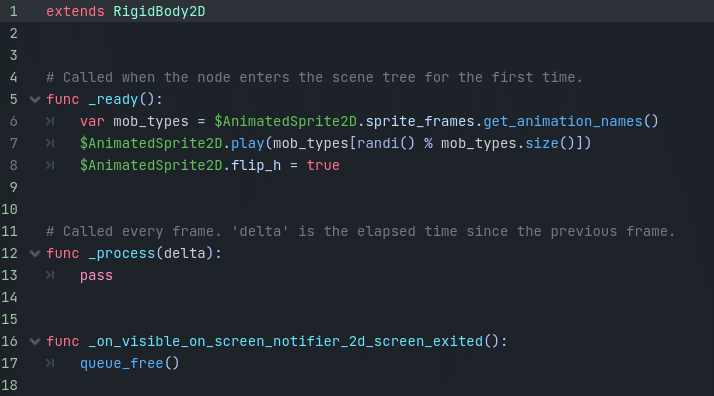Image resolution: width=714 pixels, height=396 pixels.
Task: Click the tab indent marker before pass
Action: [x=50, y=275]
